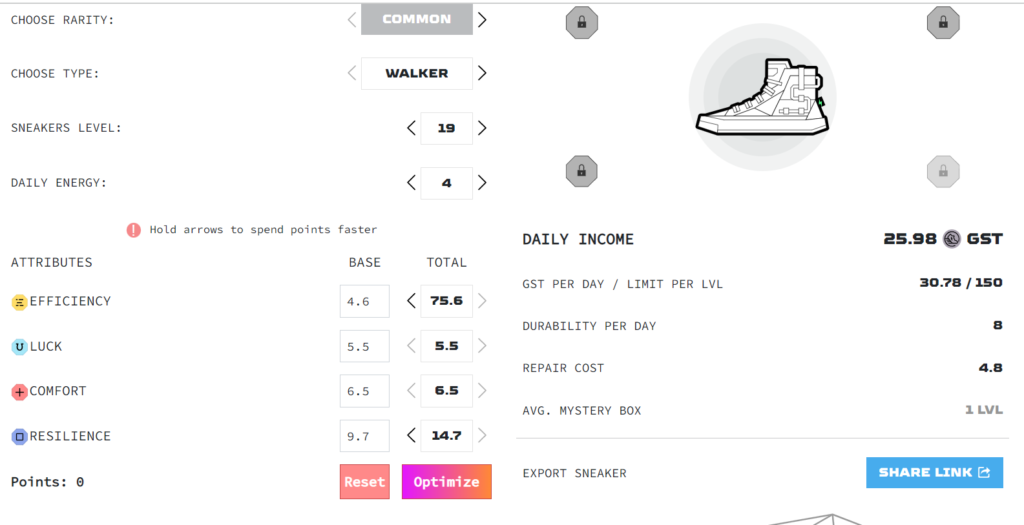Decrease Comfort total with left arrow
Image resolution: width=1024 pixels, height=525 pixels.
click(411, 390)
